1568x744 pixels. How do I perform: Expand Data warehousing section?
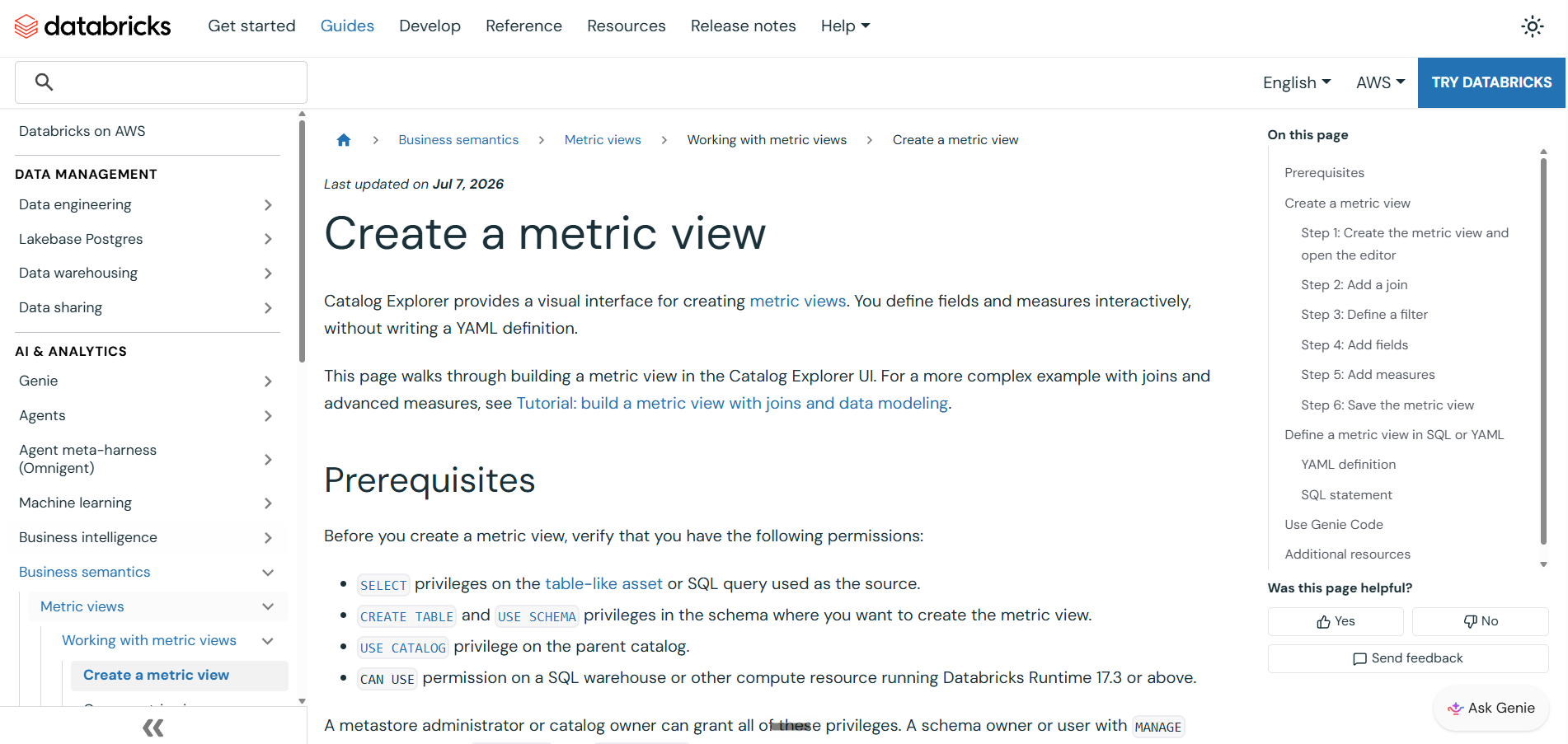268,274
